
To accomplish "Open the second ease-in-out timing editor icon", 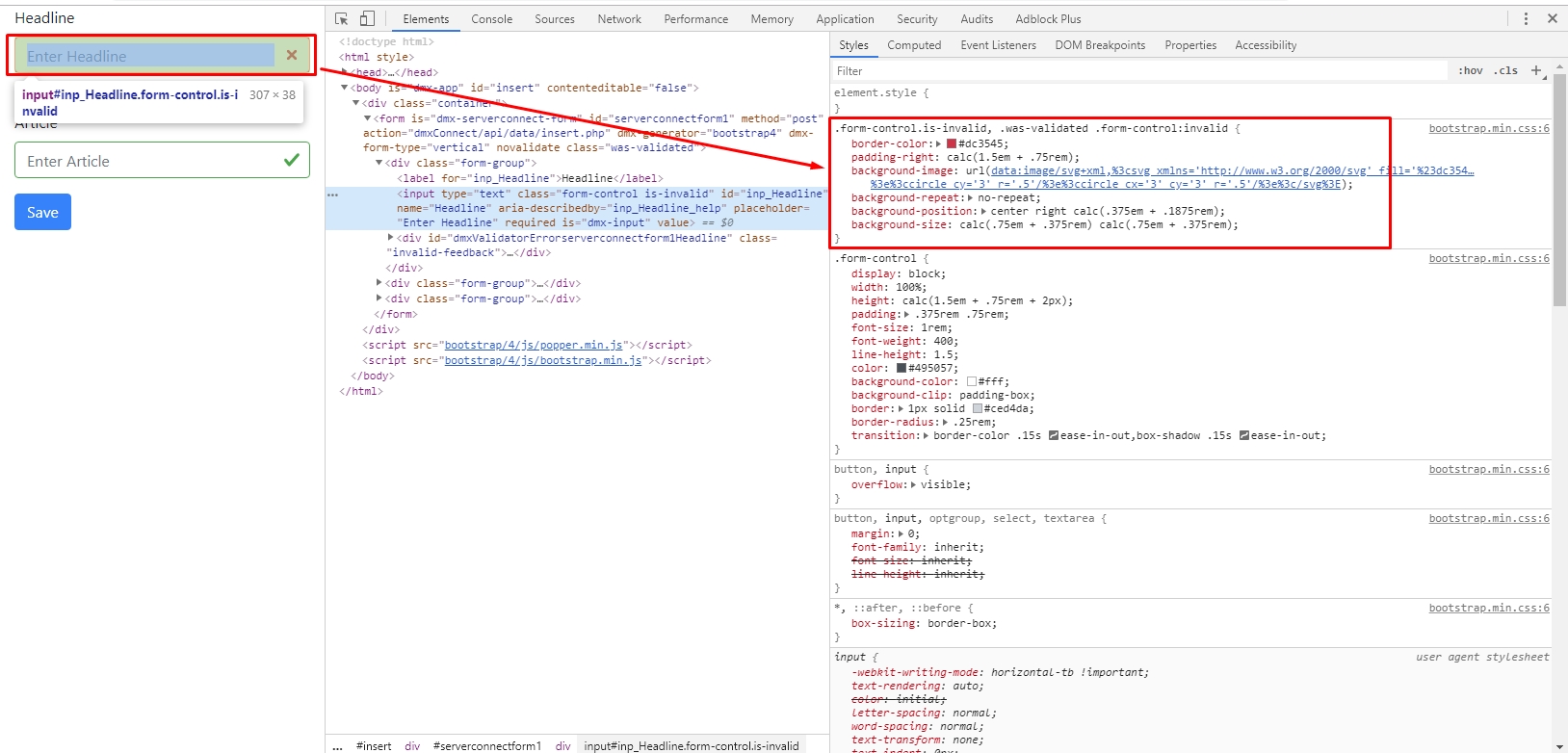I will point(1244,436).
